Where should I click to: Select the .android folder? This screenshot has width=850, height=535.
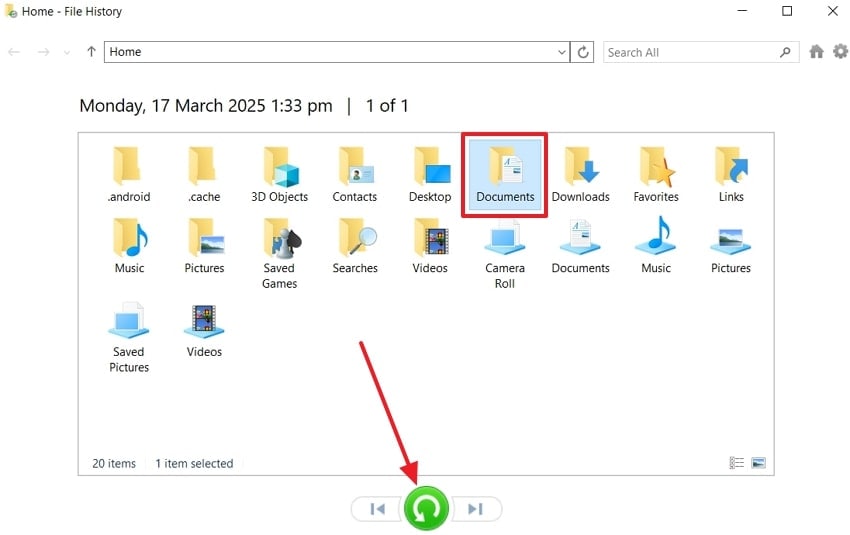(129, 175)
